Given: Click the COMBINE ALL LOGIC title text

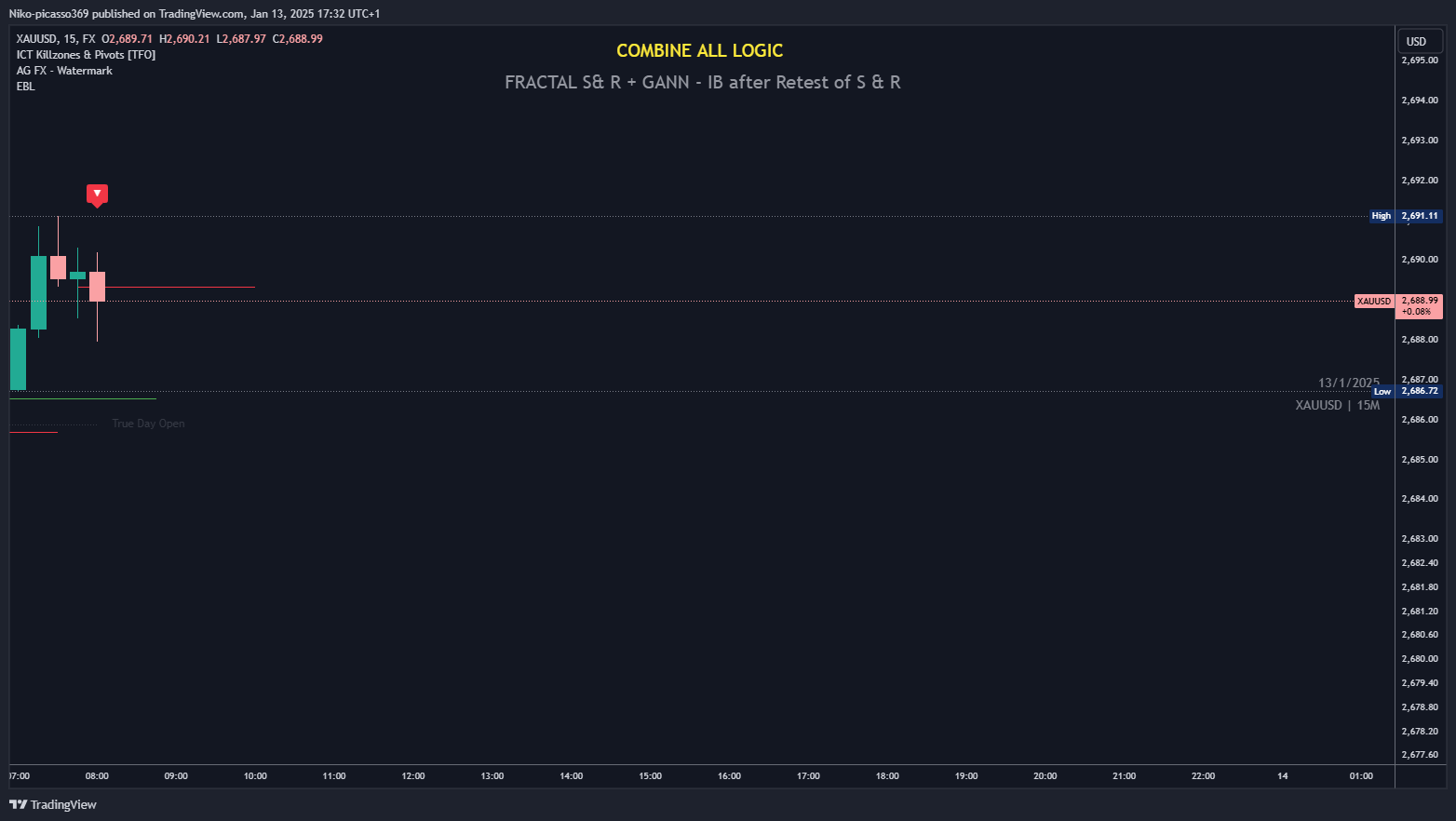Looking at the screenshot, I should coord(700,51).
